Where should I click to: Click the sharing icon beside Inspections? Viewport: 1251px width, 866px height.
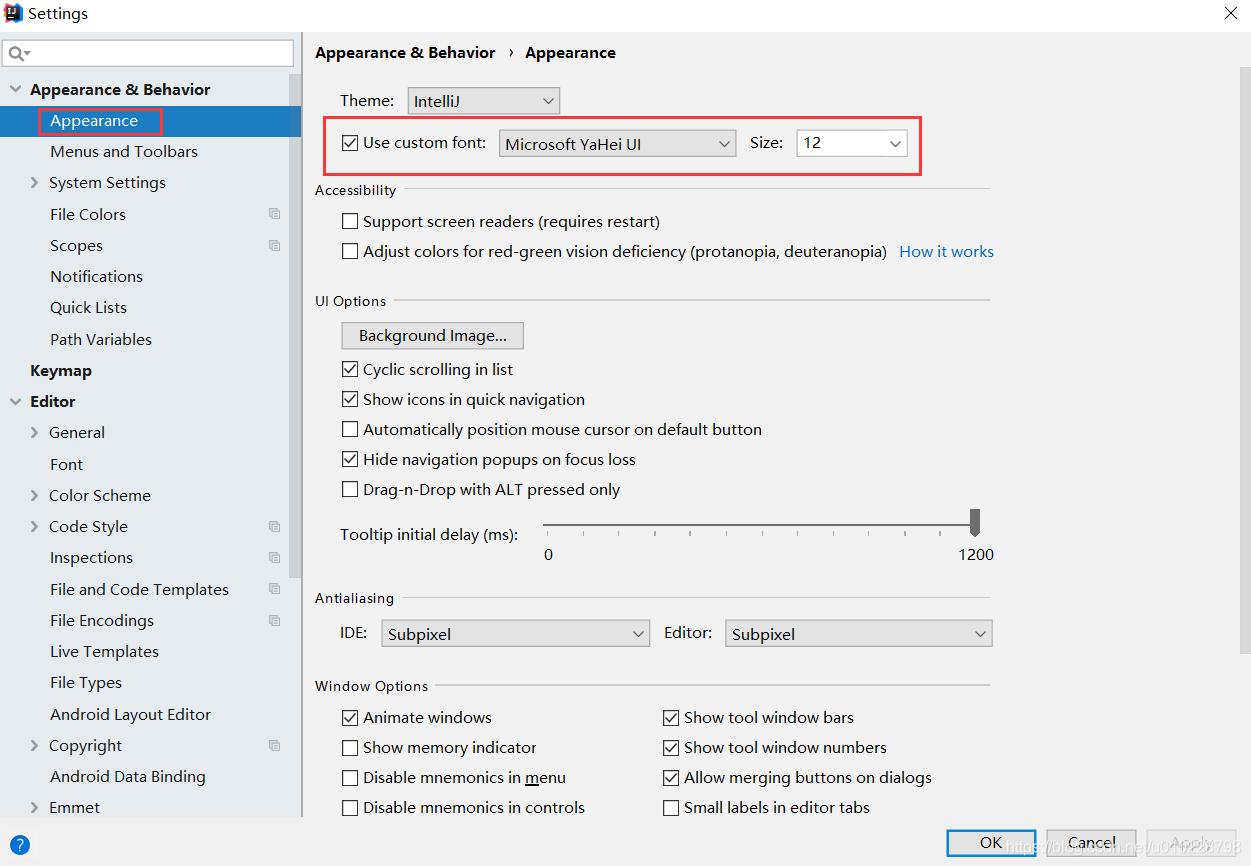click(274, 557)
